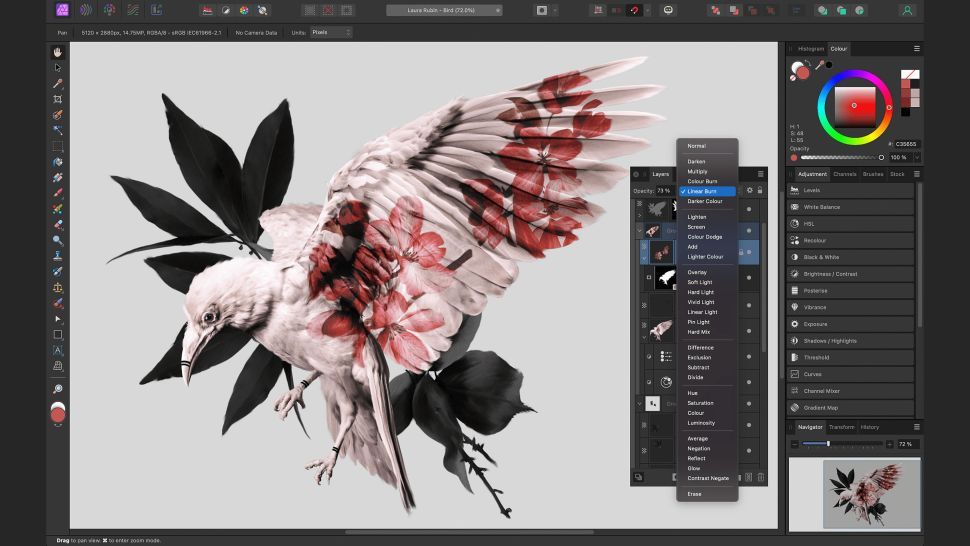970x546 pixels.
Task: Open the Tone Mapping persona
Action: 132,10
